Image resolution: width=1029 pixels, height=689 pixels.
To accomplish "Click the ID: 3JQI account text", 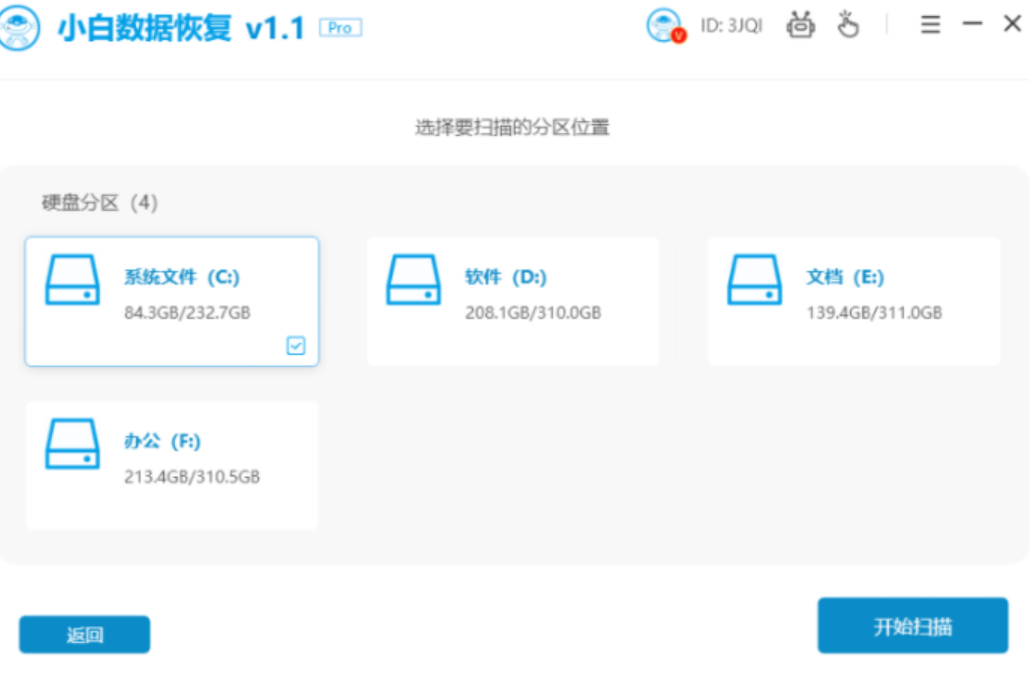I will coord(731,27).
